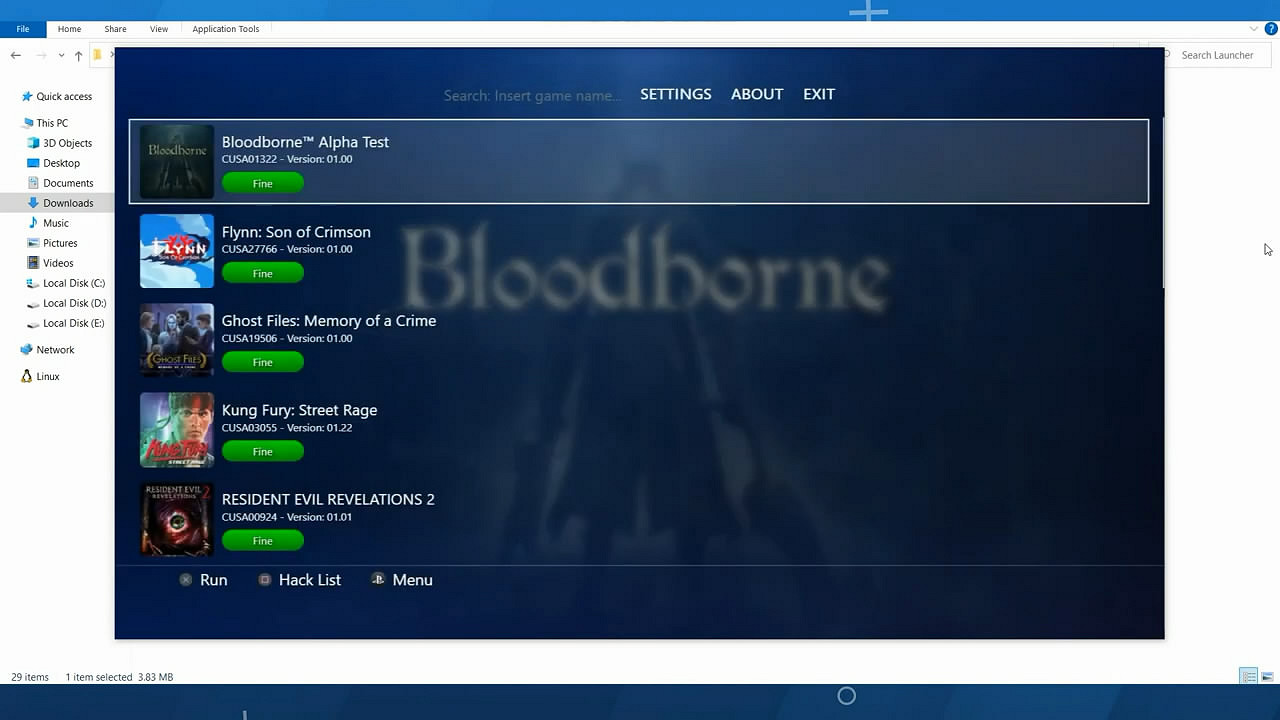
Task: Click EXIT to close the launcher
Action: (x=818, y=94)
